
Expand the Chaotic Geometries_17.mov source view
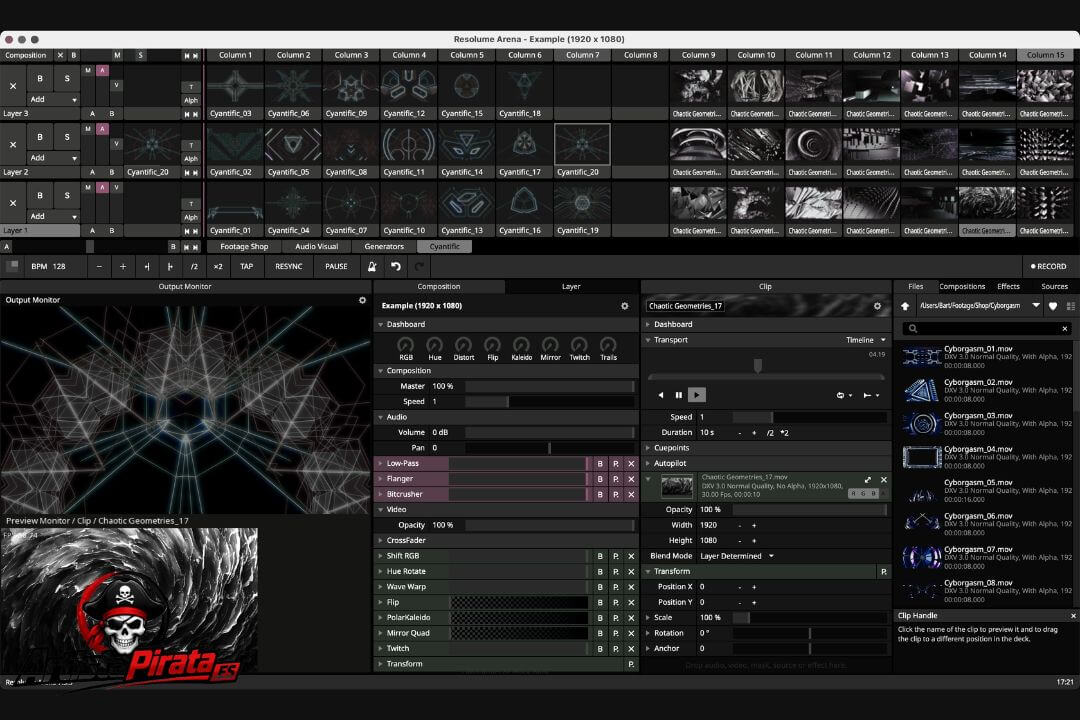pos(868,480)
